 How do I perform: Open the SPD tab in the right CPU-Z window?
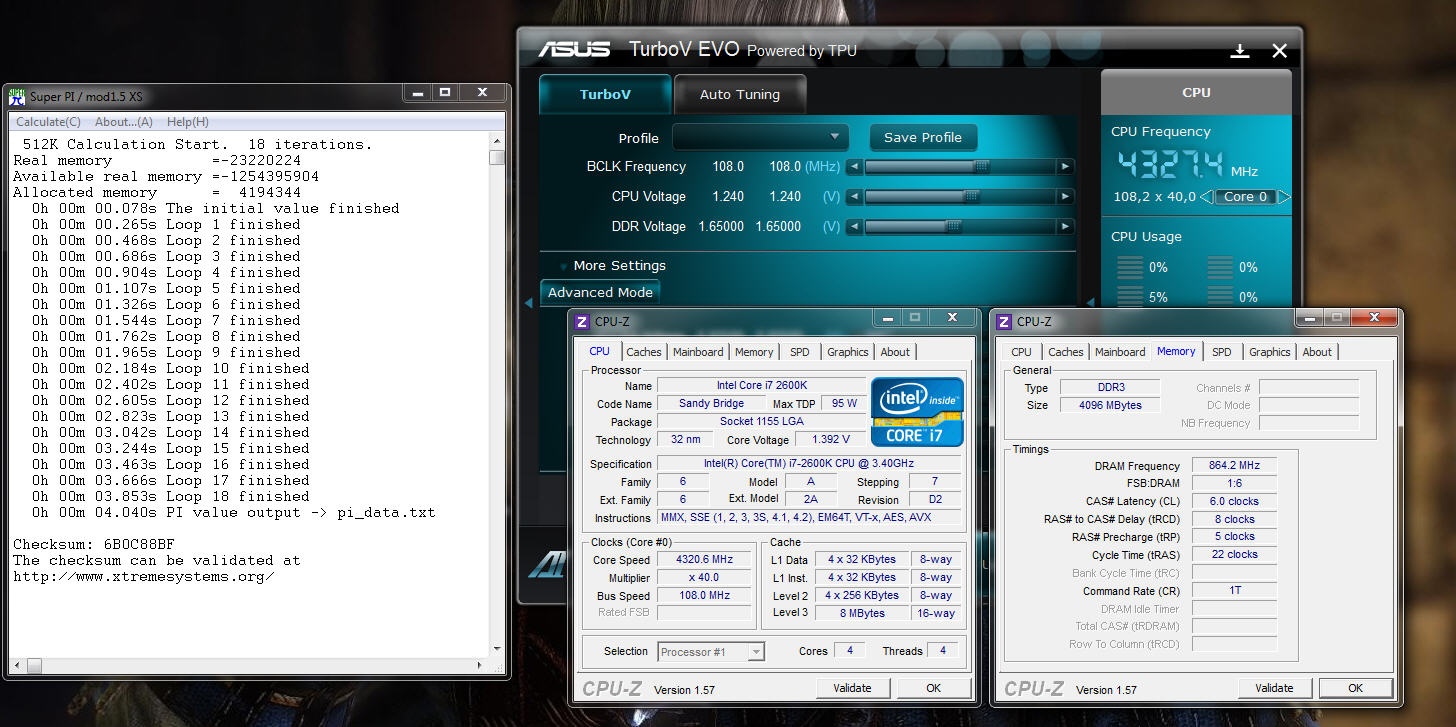point(1222,352)
